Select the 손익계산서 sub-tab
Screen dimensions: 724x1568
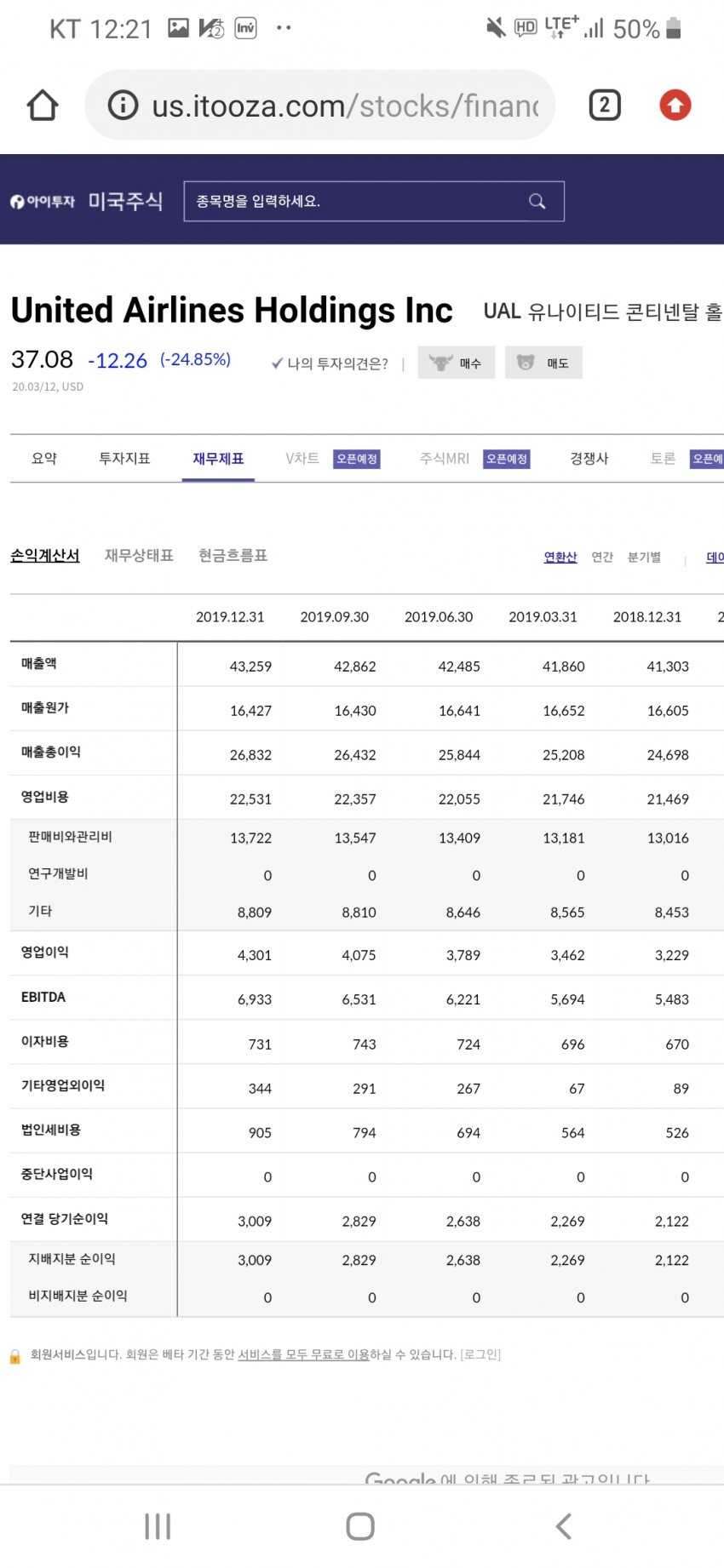coord(45,555)
